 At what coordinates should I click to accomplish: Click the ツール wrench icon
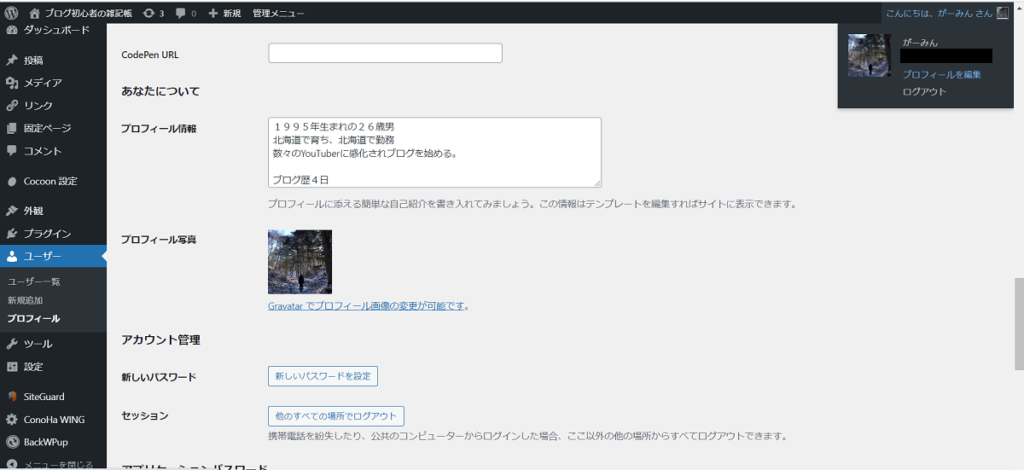coord(11,344)
